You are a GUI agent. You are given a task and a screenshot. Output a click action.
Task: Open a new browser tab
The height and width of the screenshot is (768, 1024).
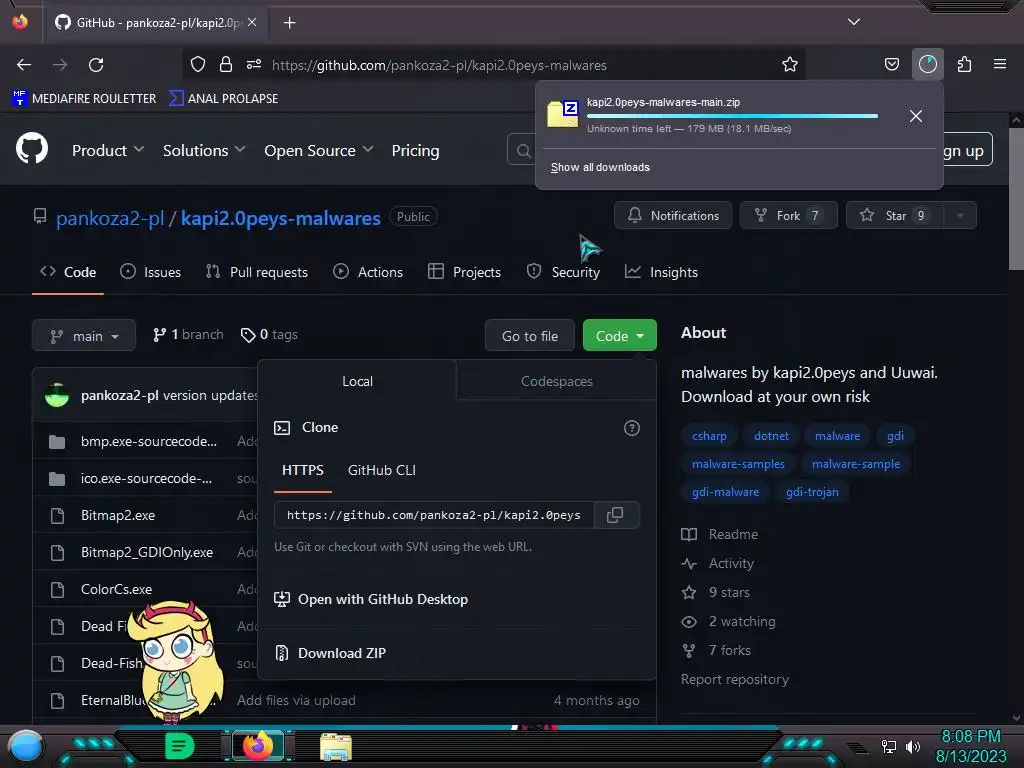(x=289, y=23)
